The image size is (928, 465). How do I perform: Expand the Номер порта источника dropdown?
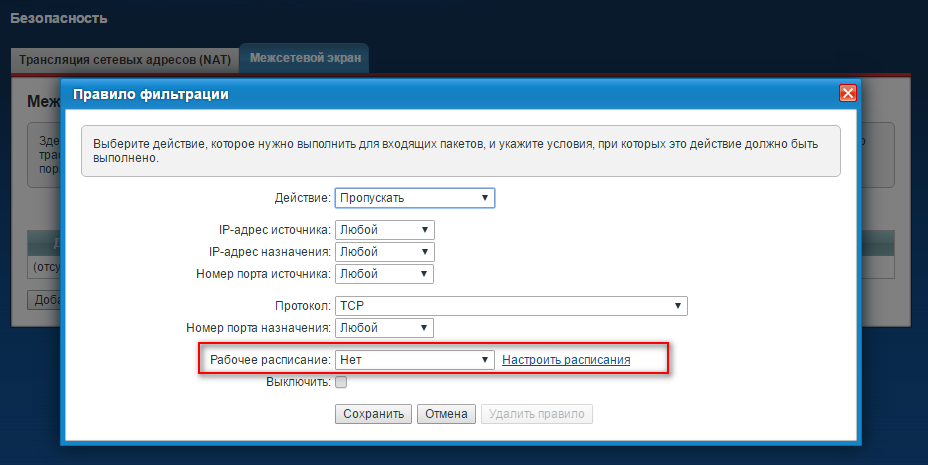pyautogui.click(x=384, y=273)
